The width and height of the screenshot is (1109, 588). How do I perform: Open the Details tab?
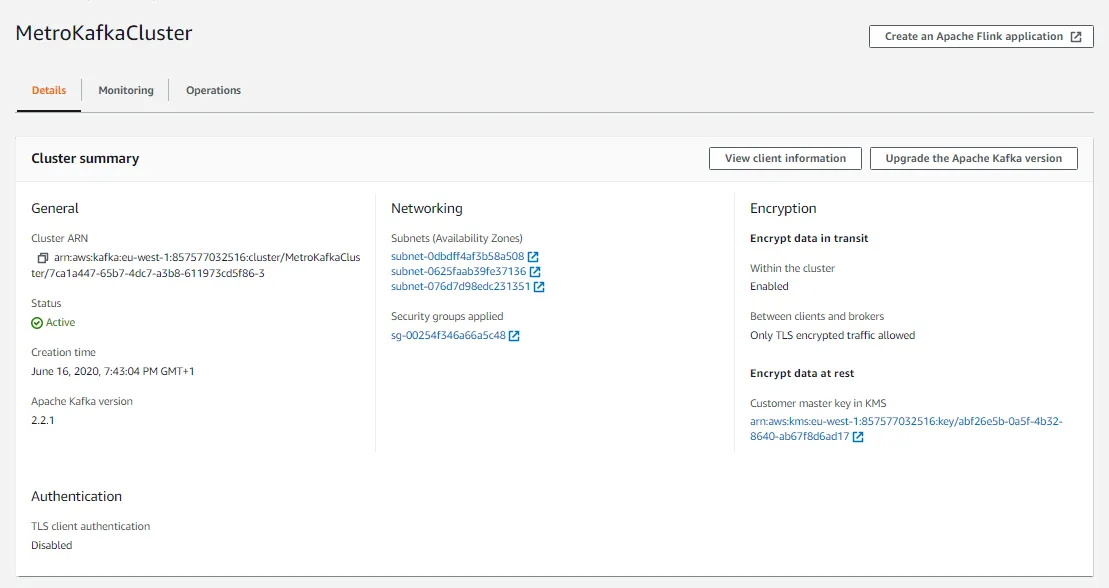point(49,91)
